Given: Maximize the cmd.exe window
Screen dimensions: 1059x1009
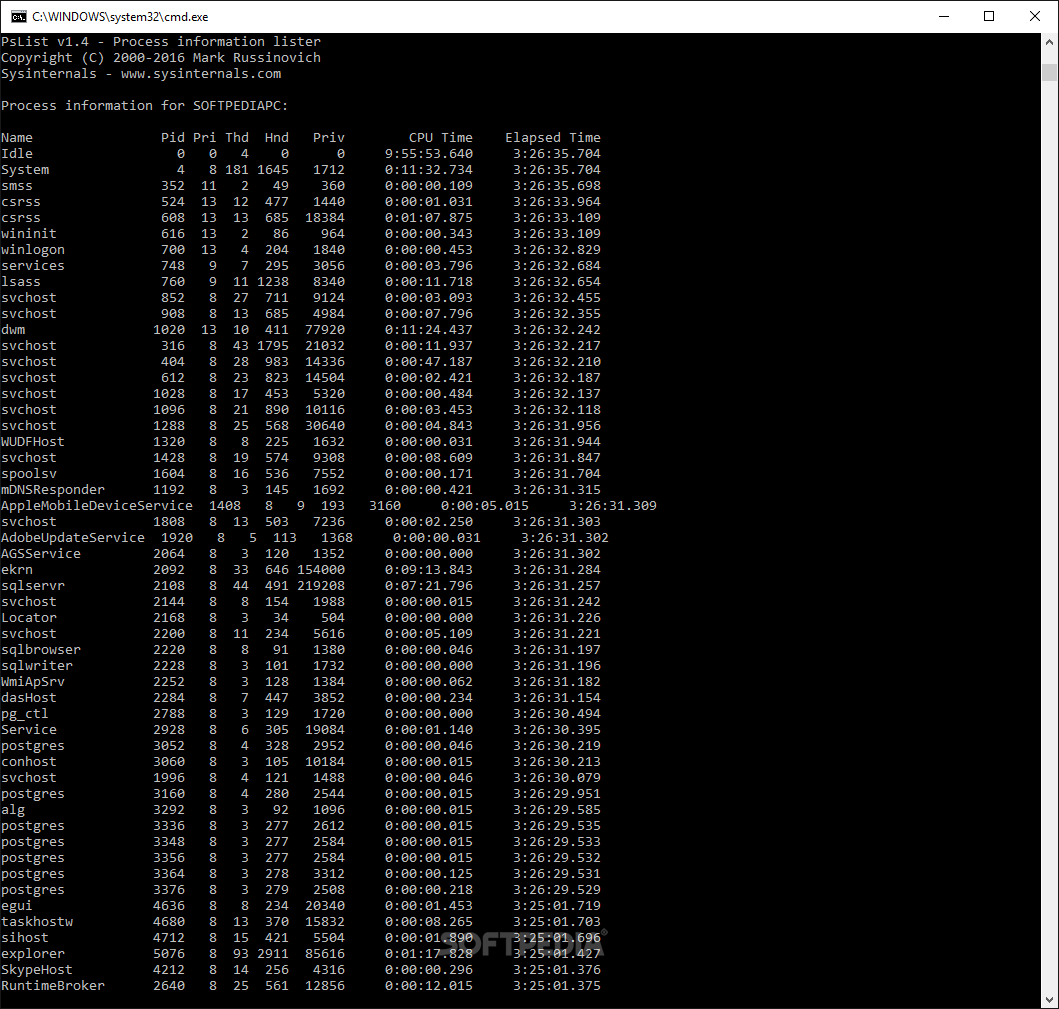Looking at the screenshot, I should pyautogui.click(x=989, y=16).
